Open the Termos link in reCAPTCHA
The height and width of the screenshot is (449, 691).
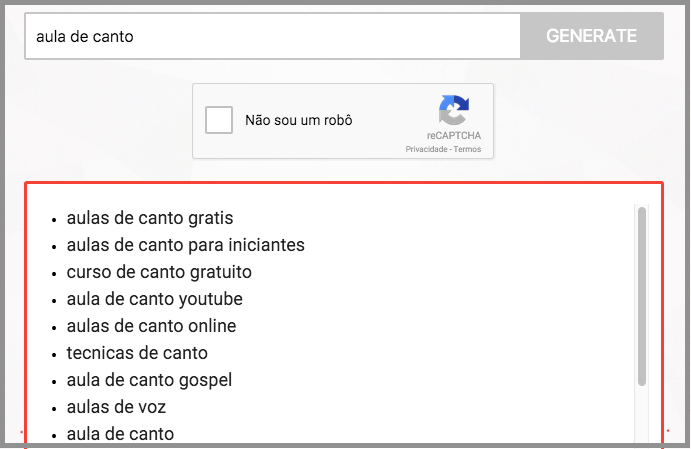click(467, 149)
